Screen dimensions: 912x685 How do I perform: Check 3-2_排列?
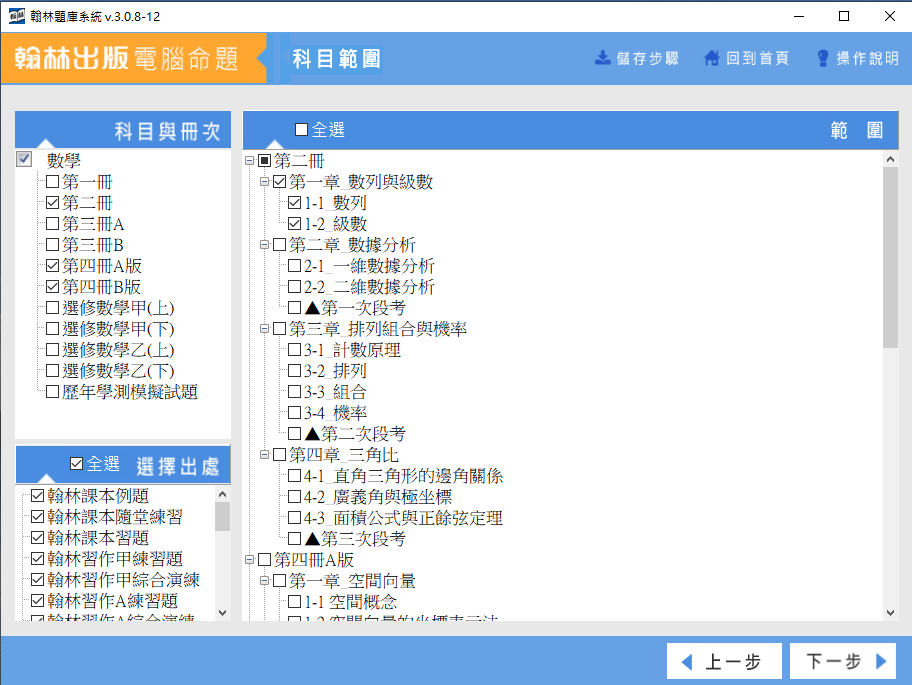click(294, 370)
